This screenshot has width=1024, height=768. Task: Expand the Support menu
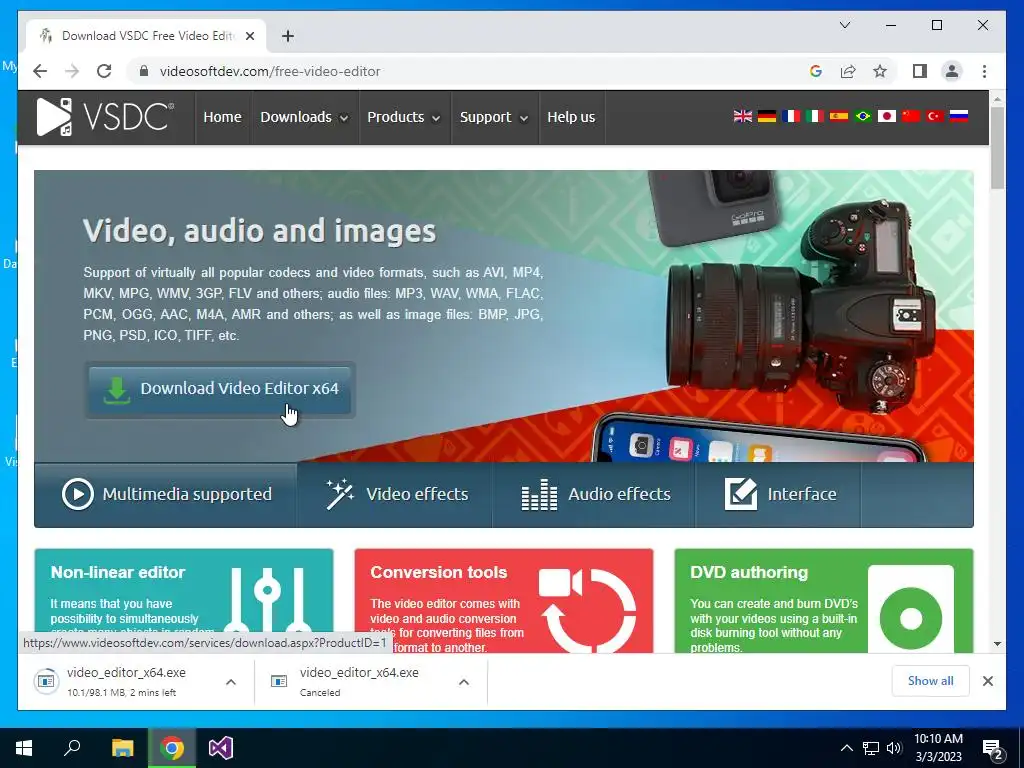coord(494,117)
